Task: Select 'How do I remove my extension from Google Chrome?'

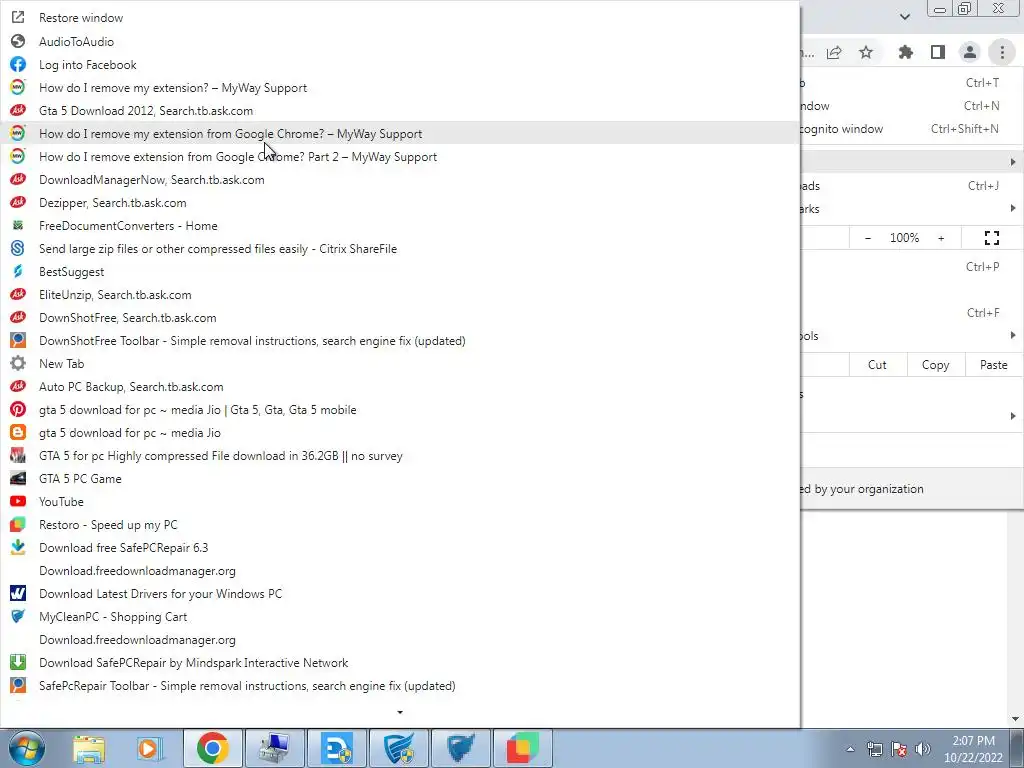Action: (x=400, y=134)
